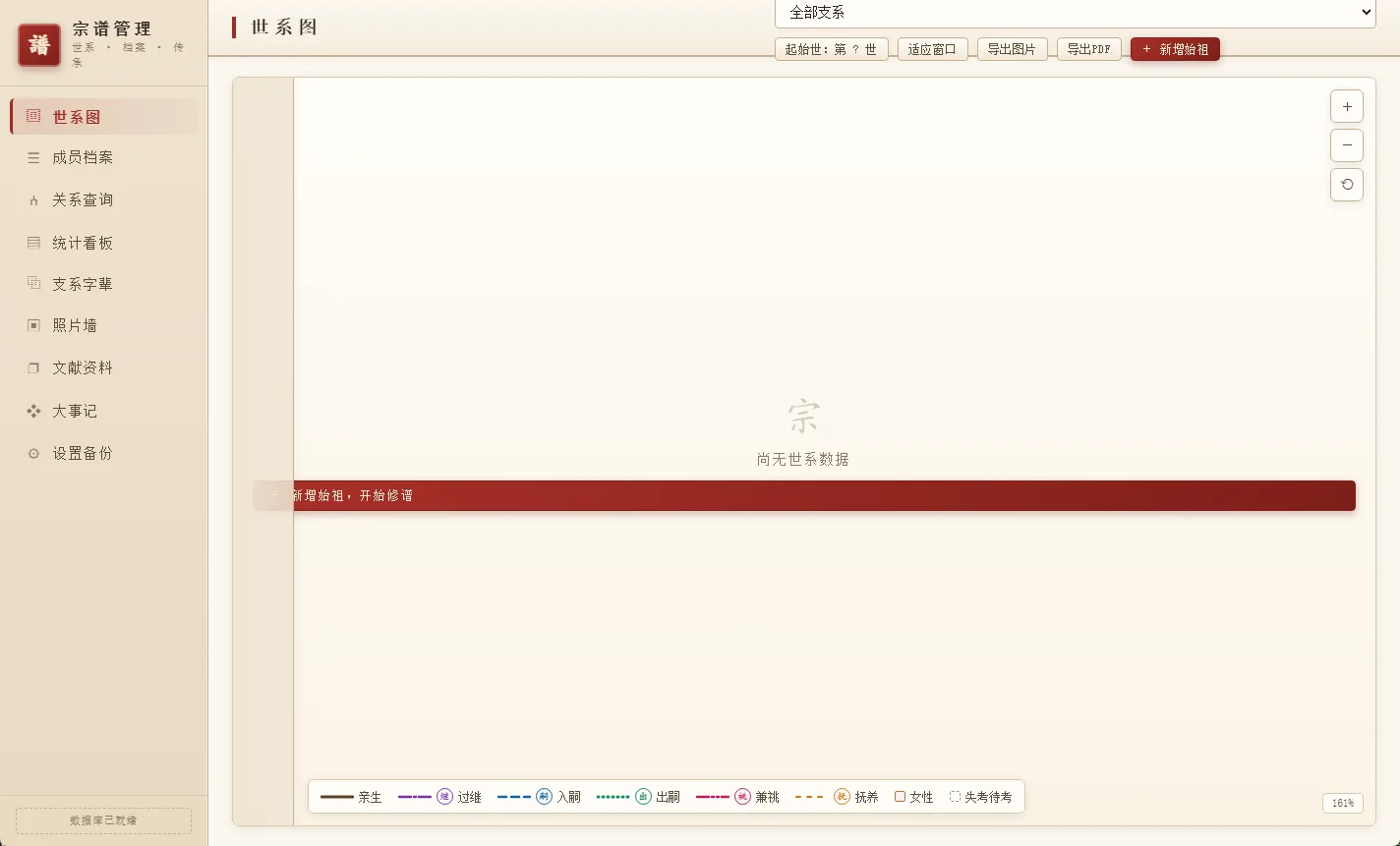Reset the chart view rotation icon
The image size is (1400, 846).
pyautogui.click(x=1347, y=185)
